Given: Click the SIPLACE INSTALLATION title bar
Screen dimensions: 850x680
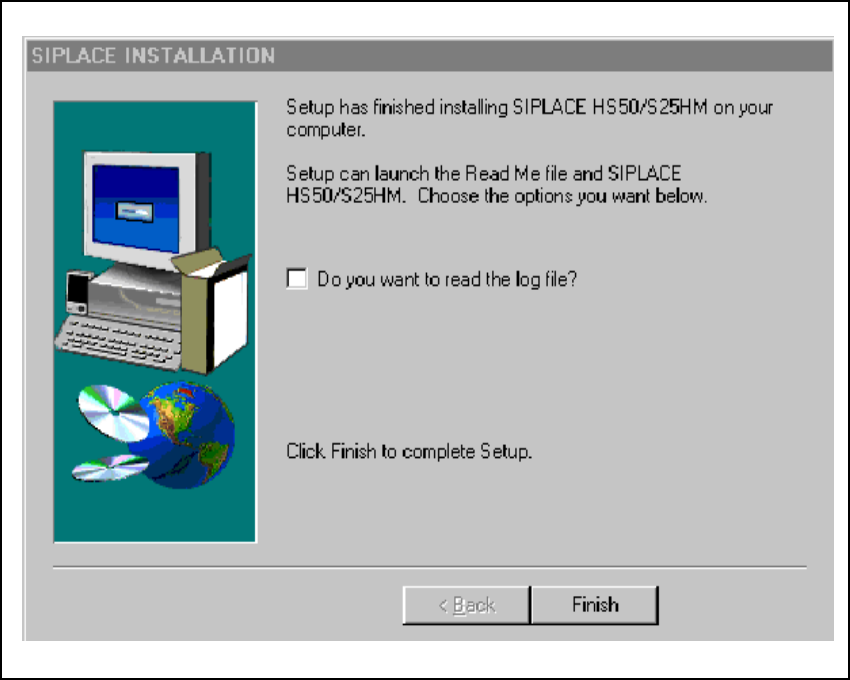Looking at the screenshot, I should (x=429, y=55).
